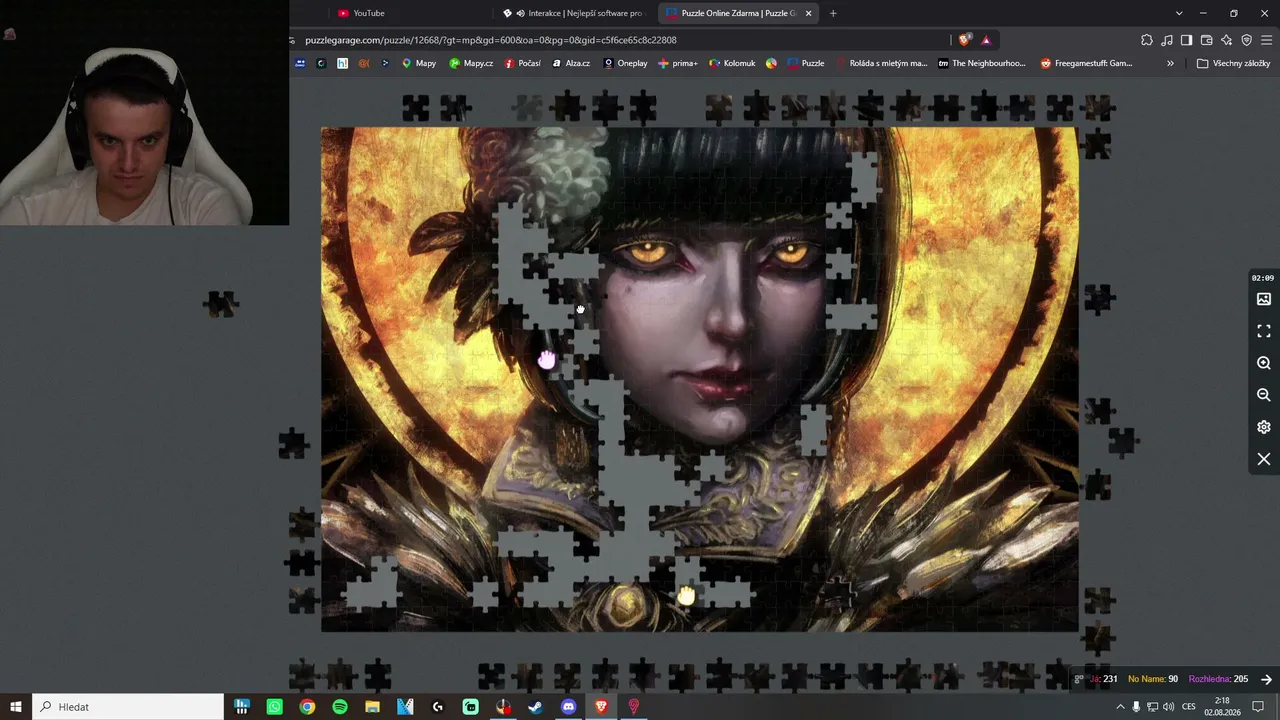Open the Puzzle bookmark
Screen dimensions: 1280x720
(806, 63)
